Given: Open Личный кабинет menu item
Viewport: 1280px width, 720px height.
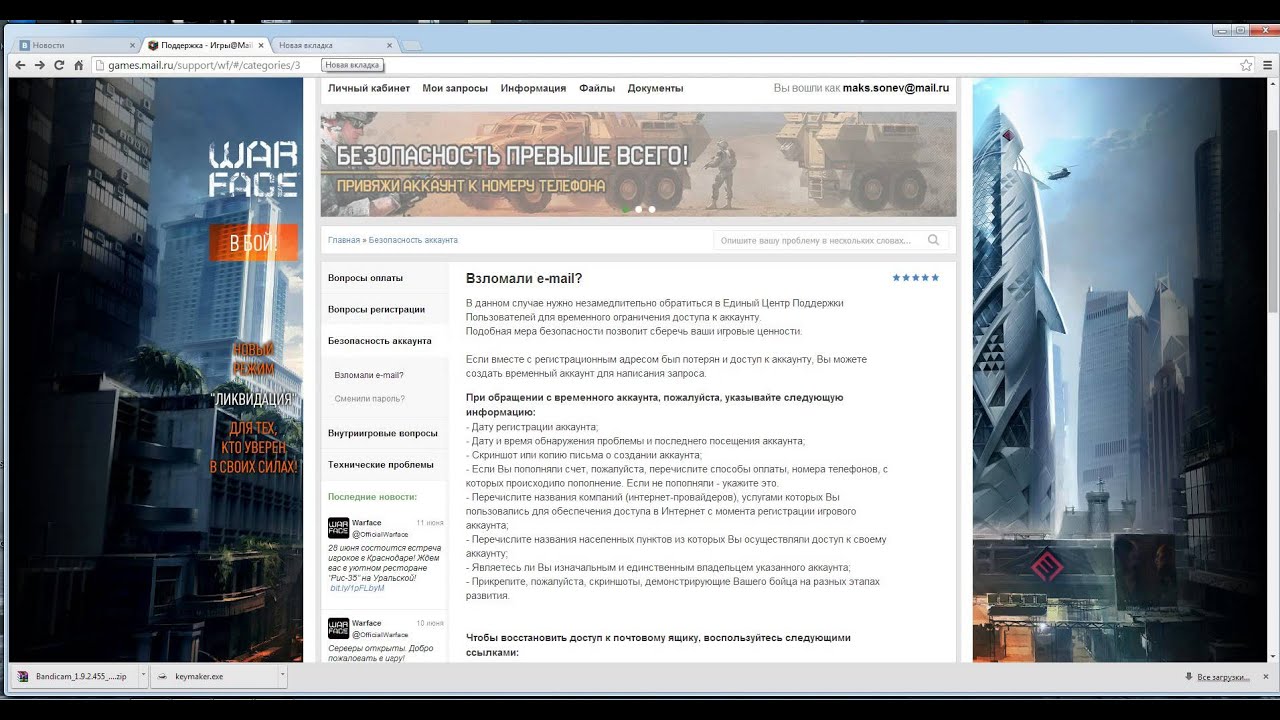Looking at the screenshot, I should (369, 88).
